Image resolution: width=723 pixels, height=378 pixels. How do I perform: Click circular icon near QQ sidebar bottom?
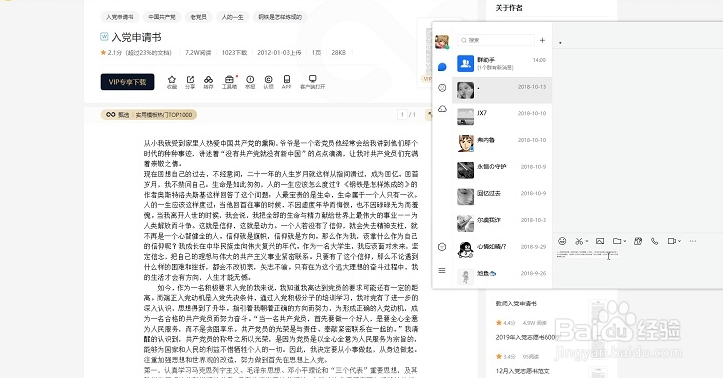pyautogui.click(x=442, y=247)
